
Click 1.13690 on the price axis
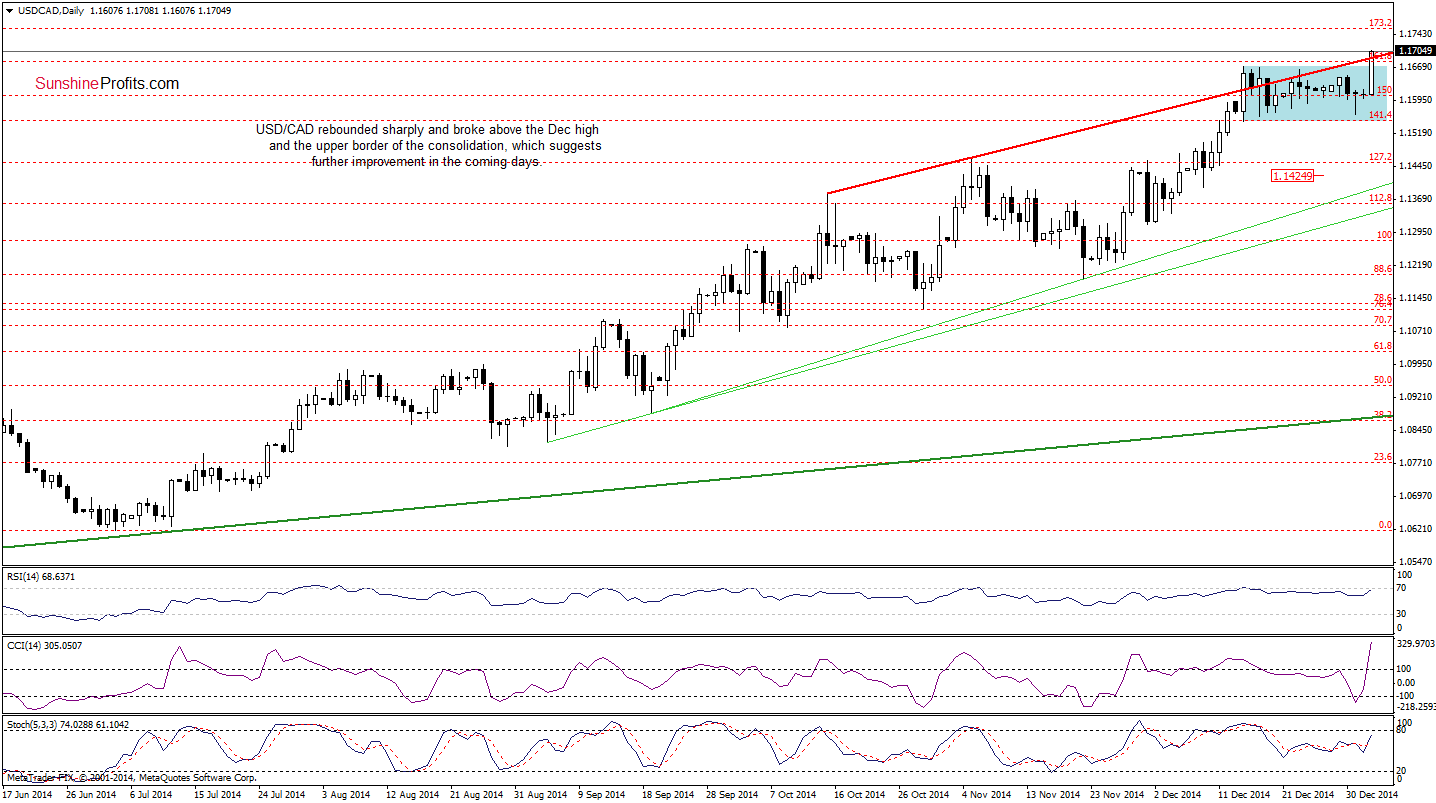[1416, 199]
